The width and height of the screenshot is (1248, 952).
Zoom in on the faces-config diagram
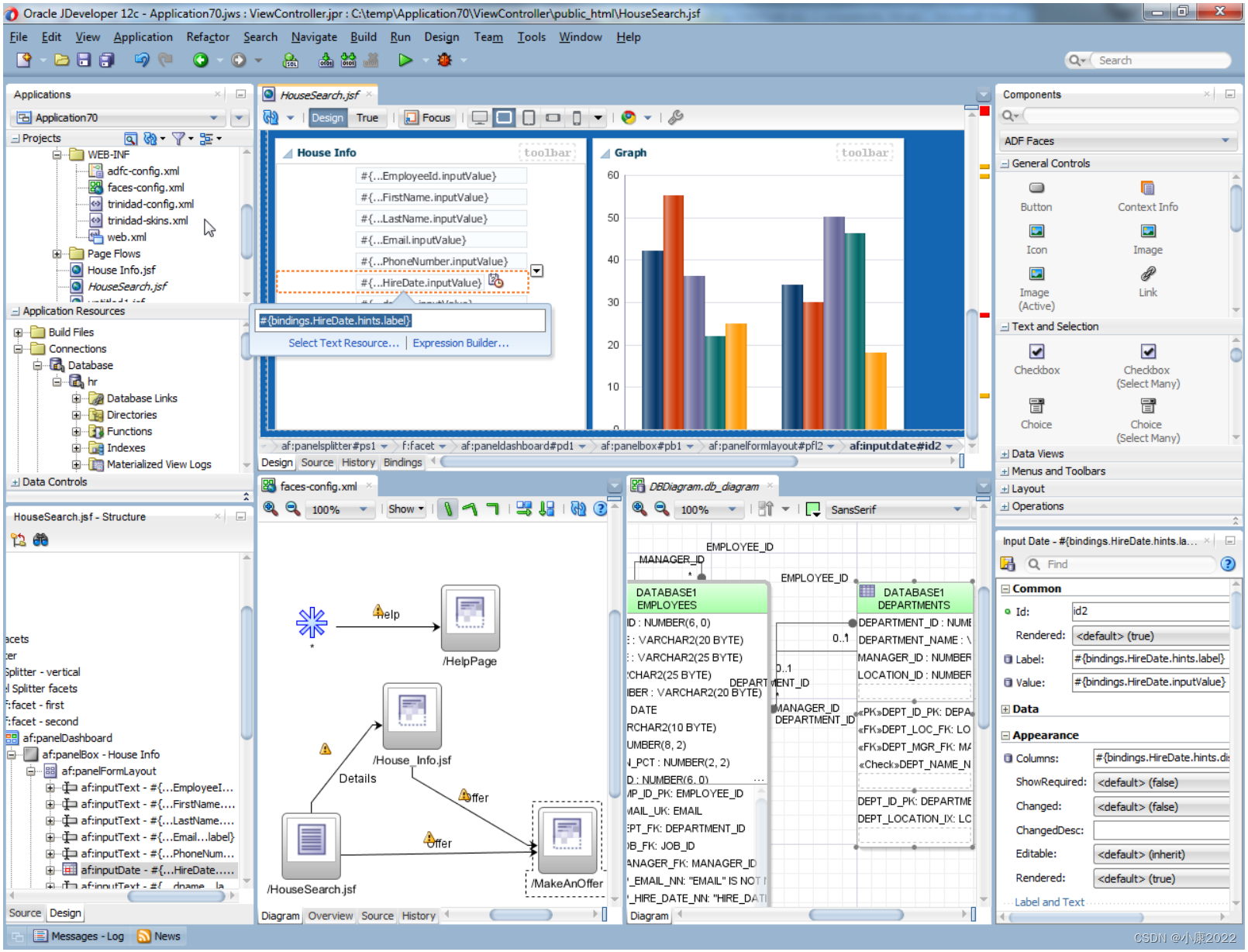pyautogui.click(x=271, y=509)
